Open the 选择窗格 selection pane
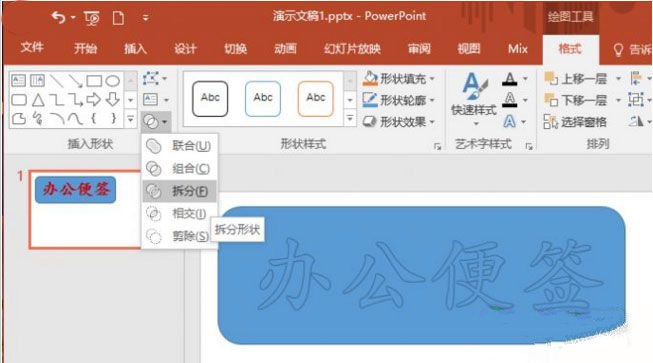This screenshot has height=363, width=653. click(x=576, y=122)
